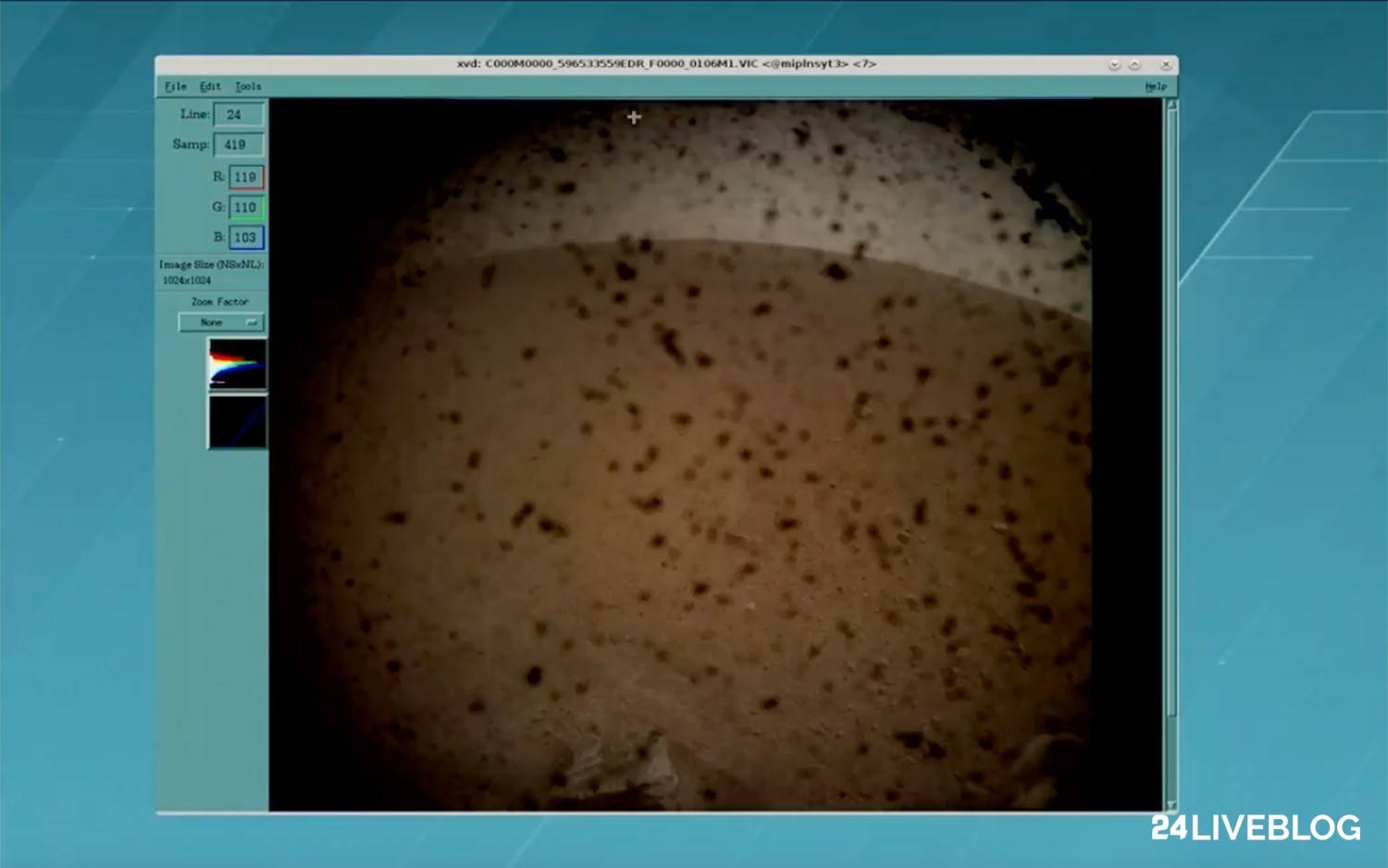Close the xvd window
Screen dimensions: 1388x868
[x=1165, y=64]
